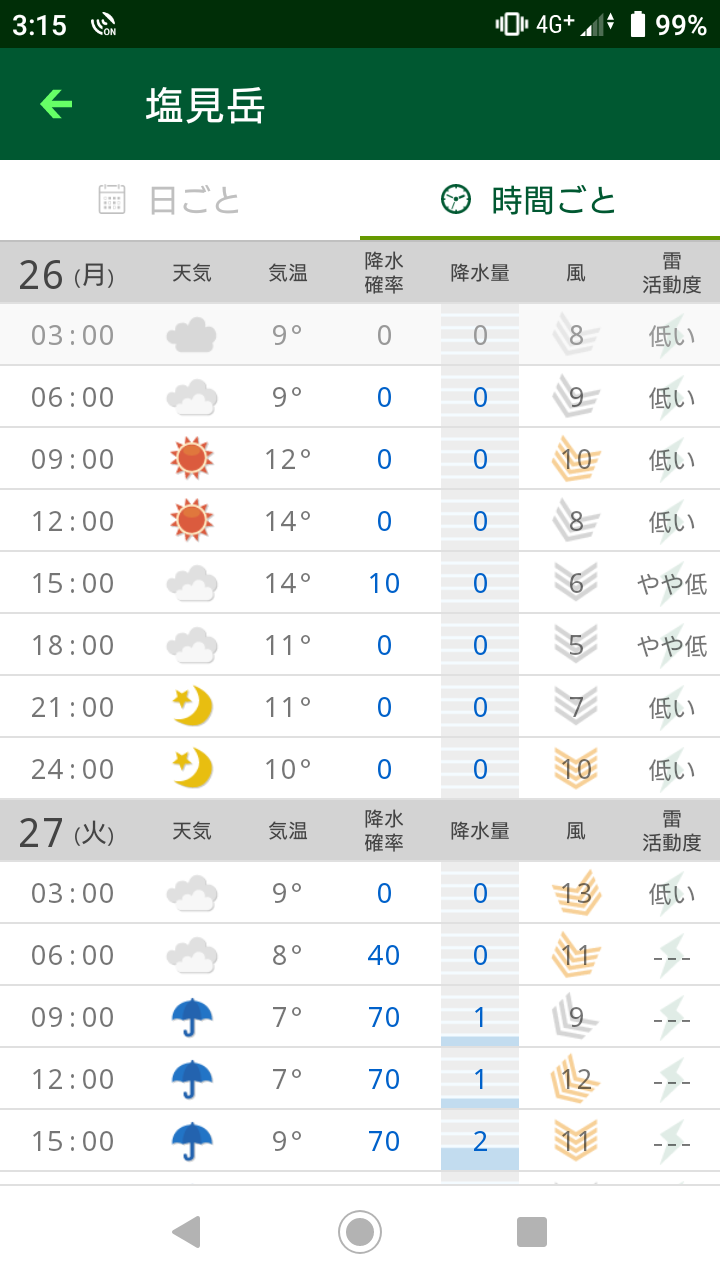Tap the Android recent apps square button

click(531, 1231)
